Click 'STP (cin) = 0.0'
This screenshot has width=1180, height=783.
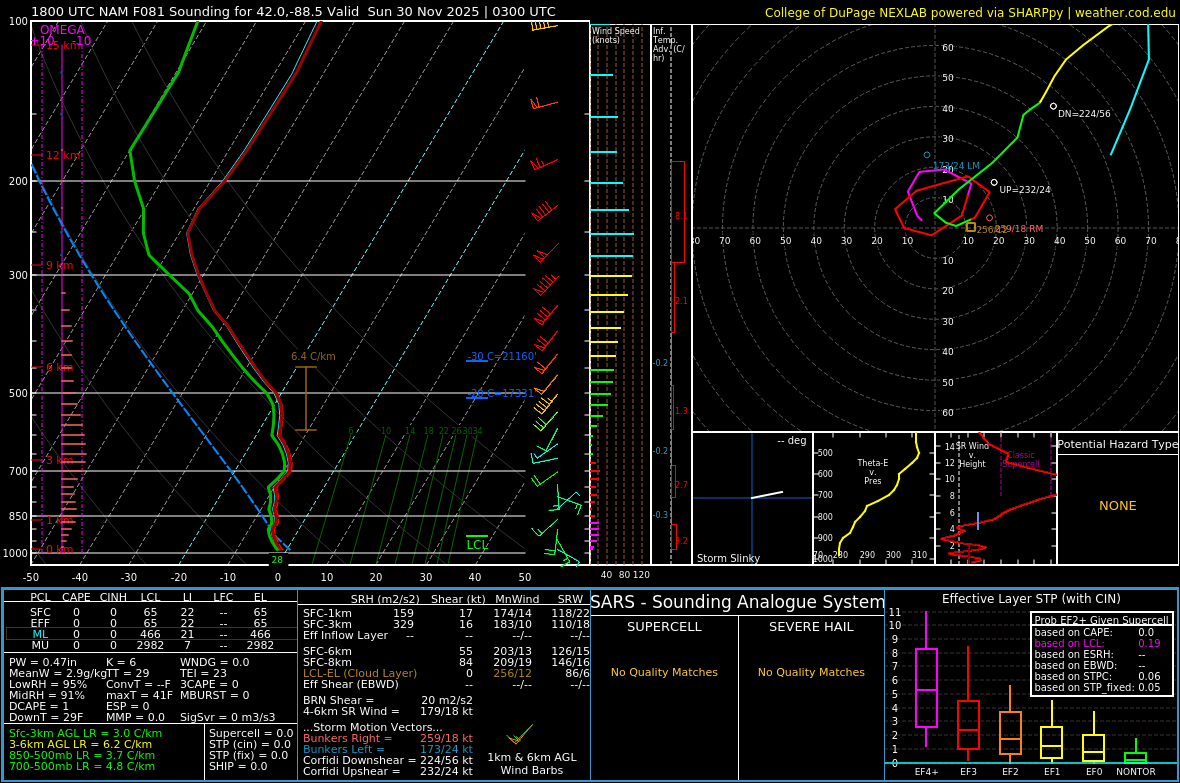point(250,744)
